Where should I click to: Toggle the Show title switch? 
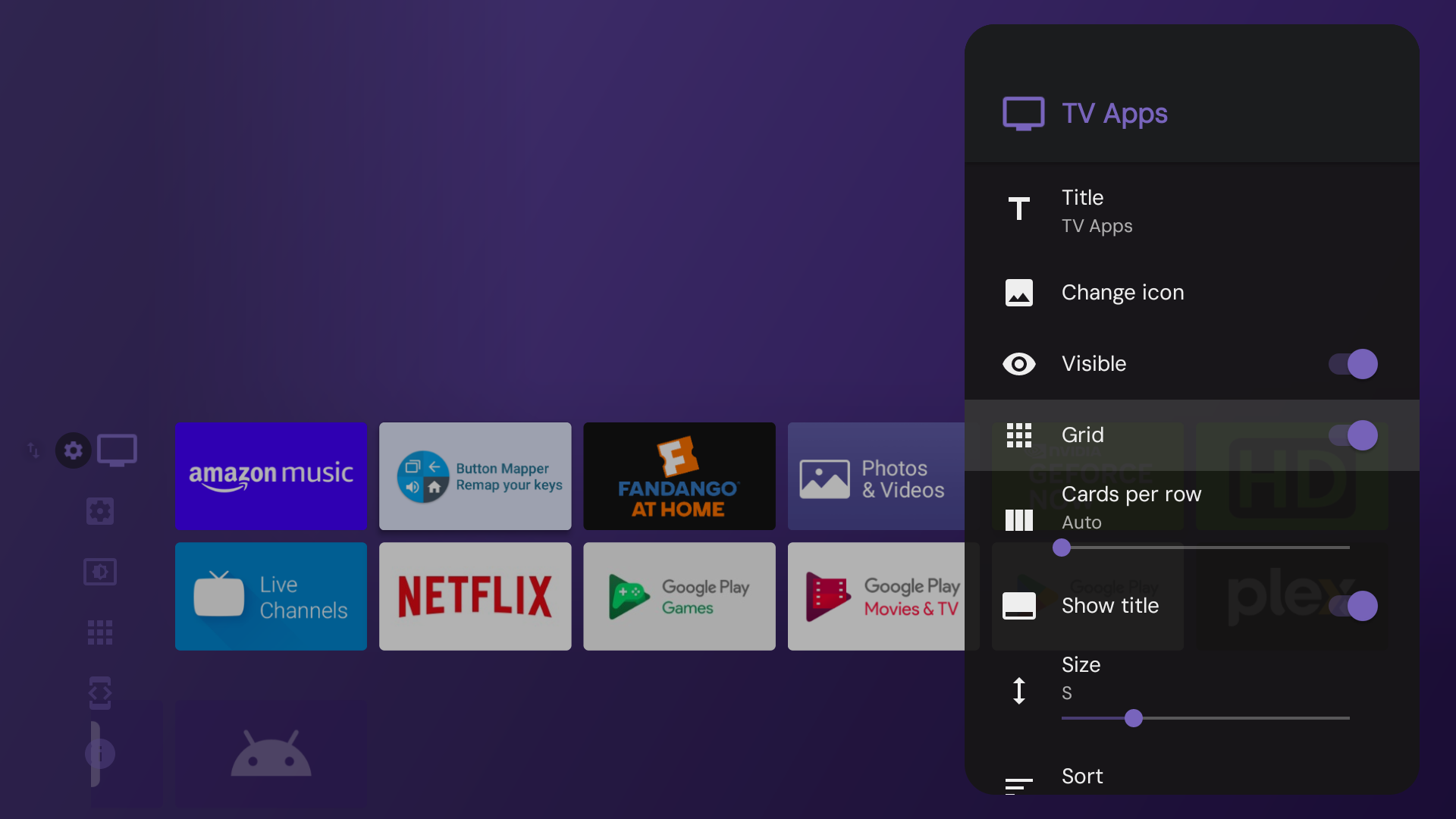pyautogui.click(x=1353, y=606)
